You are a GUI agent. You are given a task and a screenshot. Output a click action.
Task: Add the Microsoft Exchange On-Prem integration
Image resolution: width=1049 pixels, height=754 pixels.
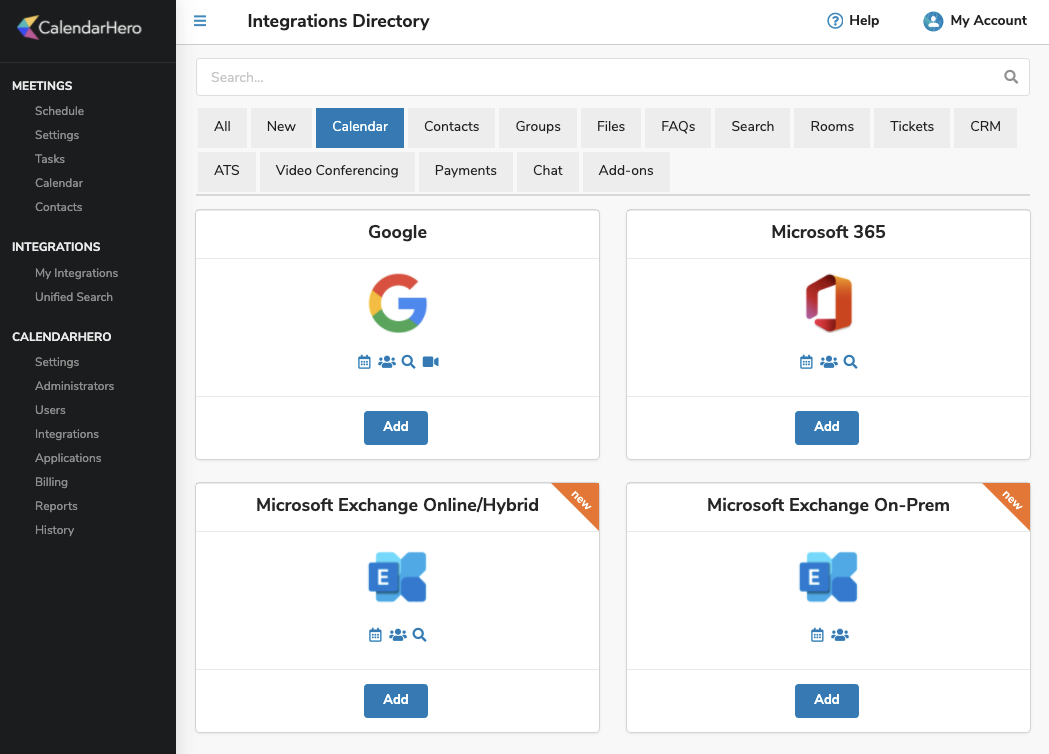pyautogui.click(x=826, y=700)
